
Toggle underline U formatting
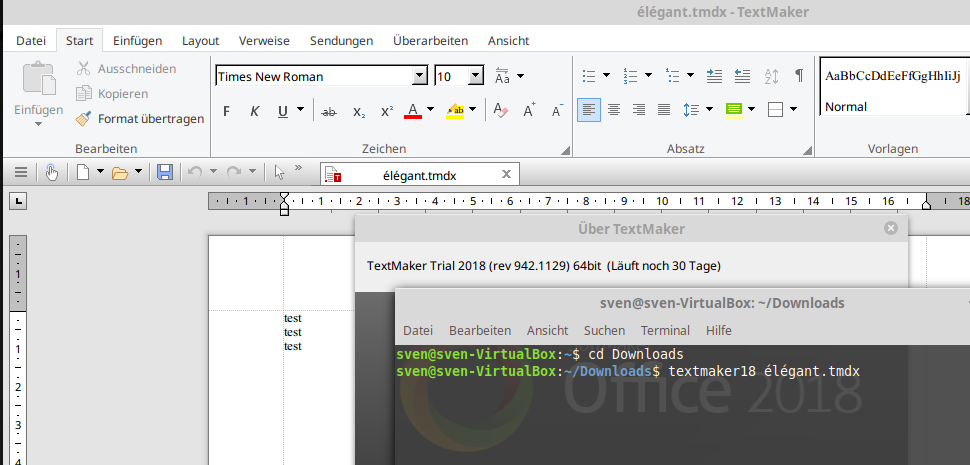tap(283, 111)
